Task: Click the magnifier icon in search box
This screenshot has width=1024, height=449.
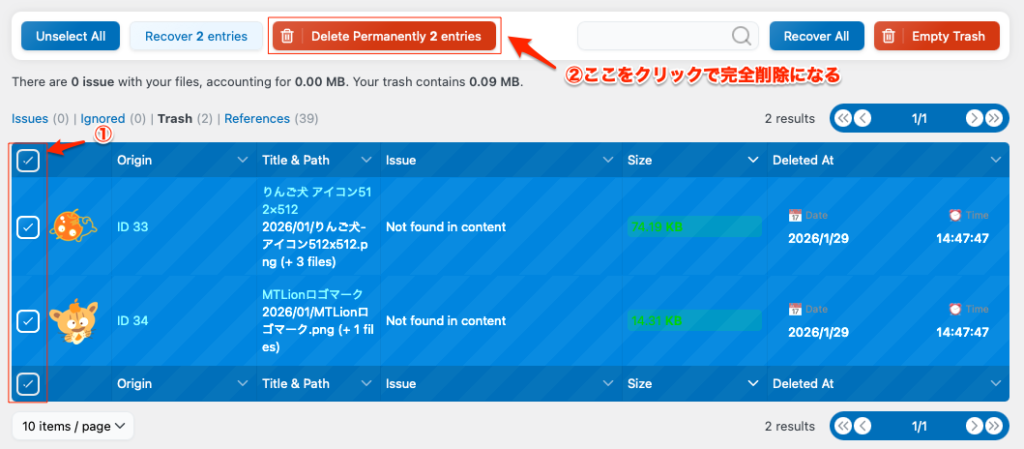Action: [741, 36]
